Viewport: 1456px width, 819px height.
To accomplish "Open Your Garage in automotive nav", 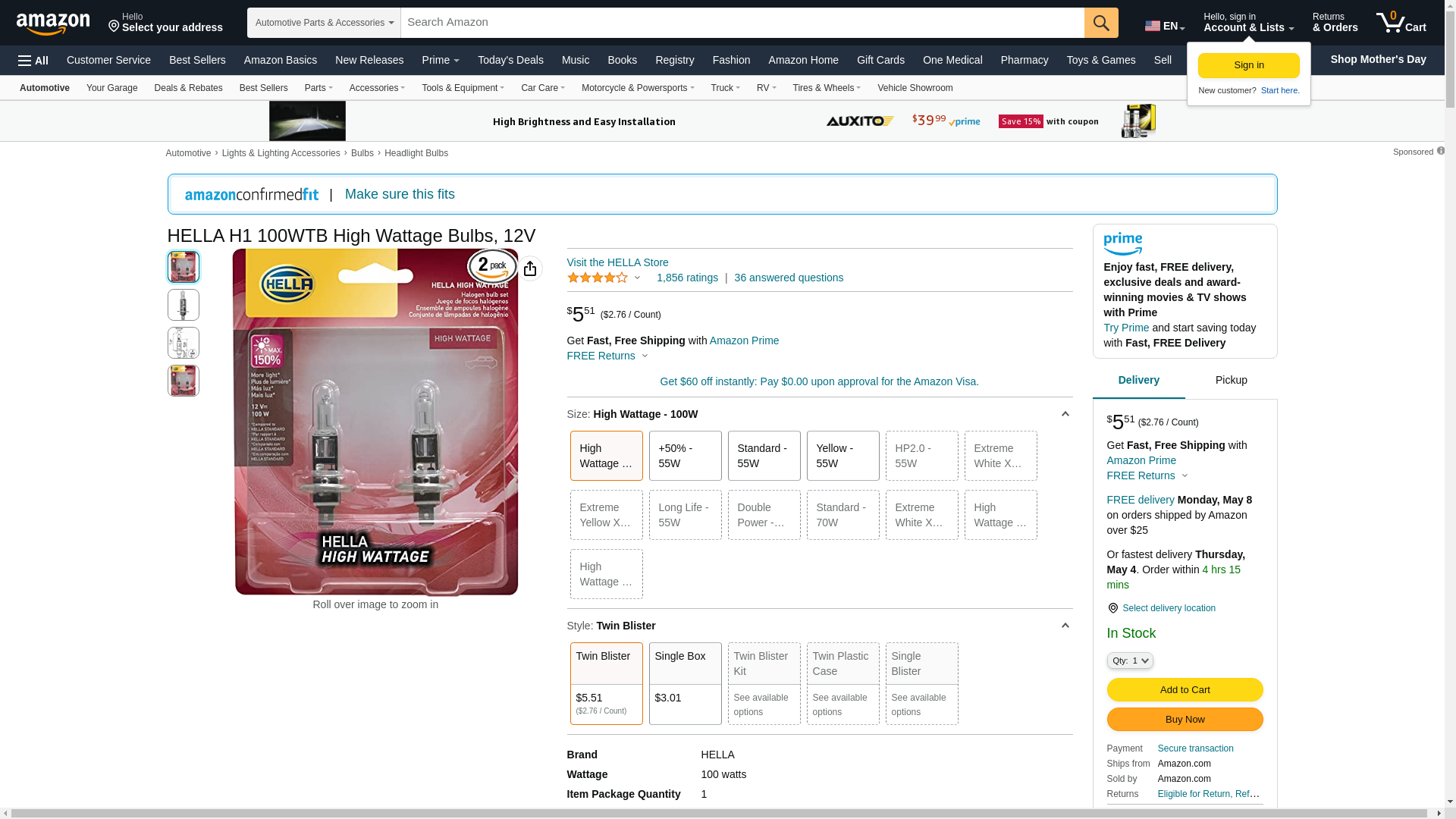I will click(112, 88).
